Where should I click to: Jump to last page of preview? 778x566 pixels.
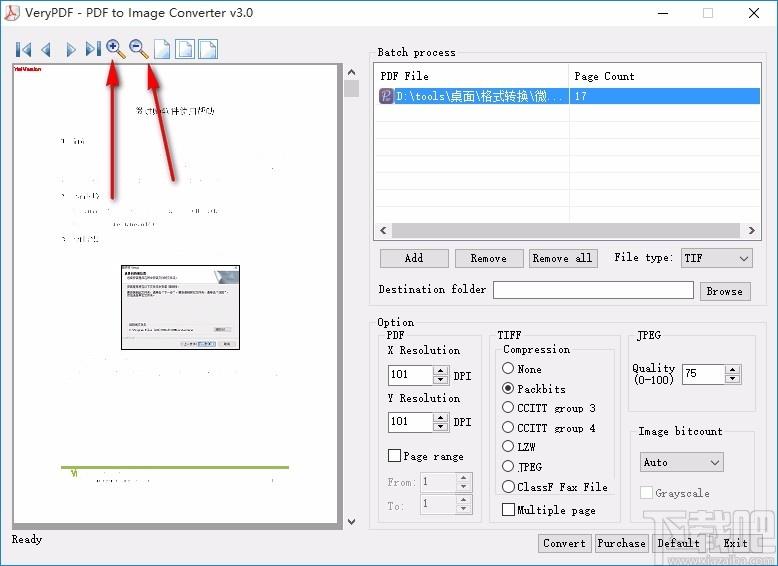coord(93,49)
